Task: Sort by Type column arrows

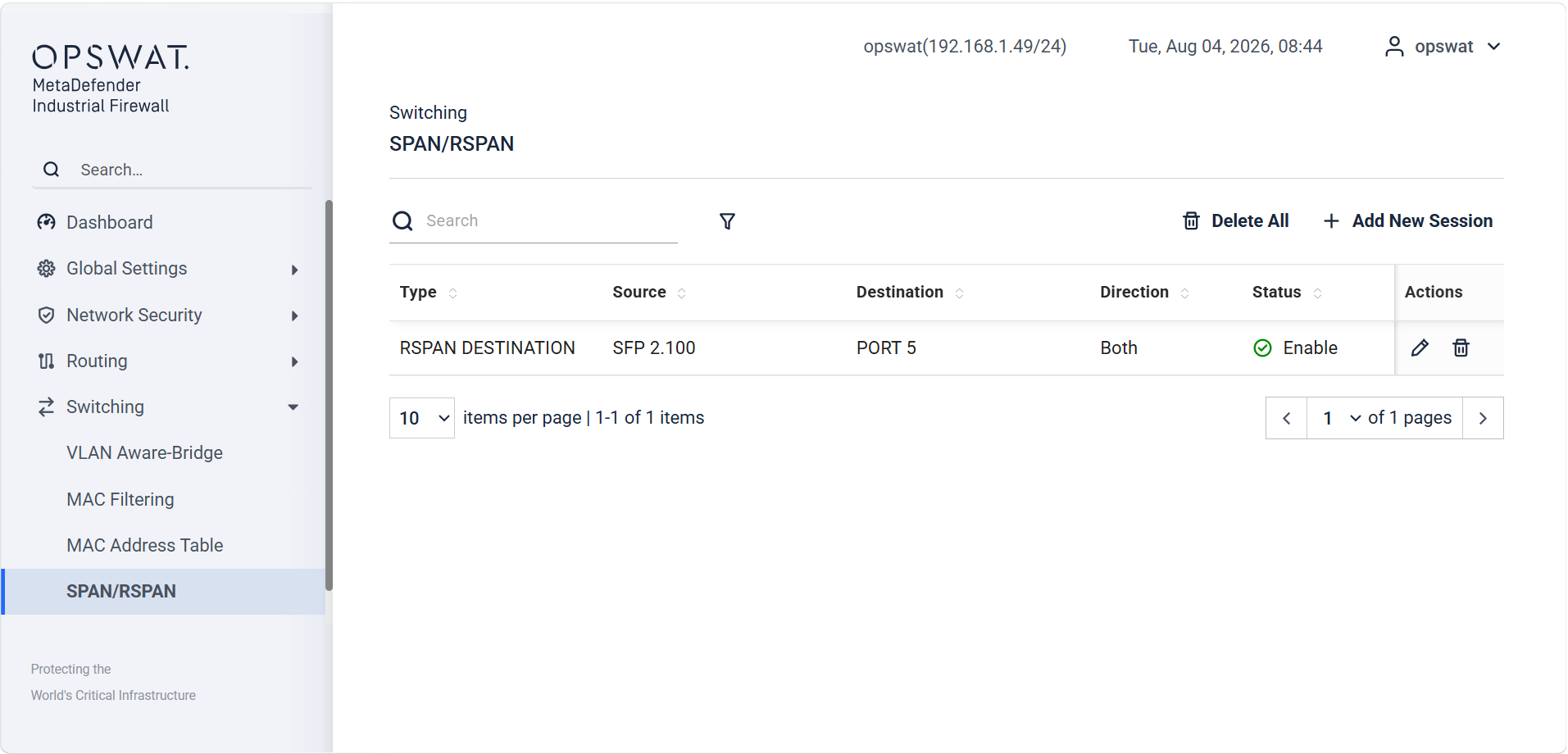Action: pos(452,293)
